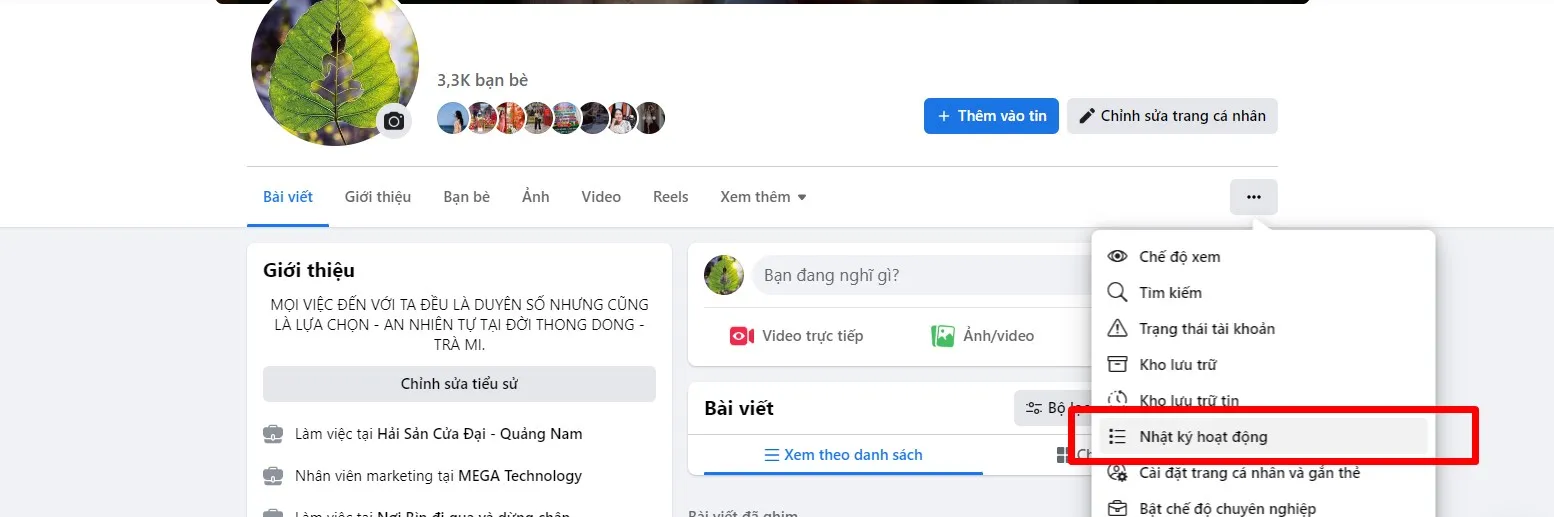
Task: Expand the Xem thêm dropdown tab
Action: [763, 197]
